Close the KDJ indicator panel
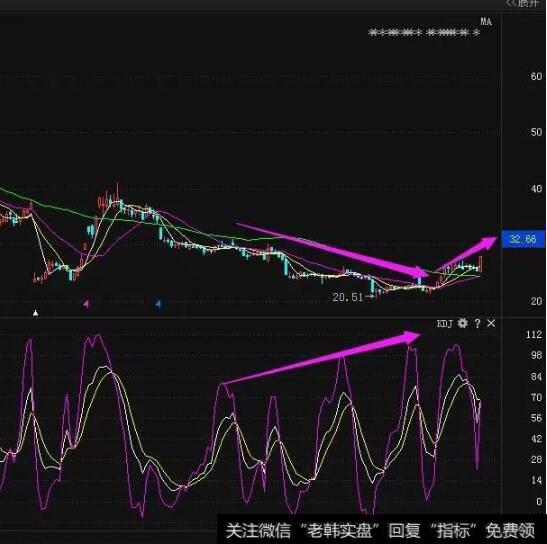 [x=491, y=323]
